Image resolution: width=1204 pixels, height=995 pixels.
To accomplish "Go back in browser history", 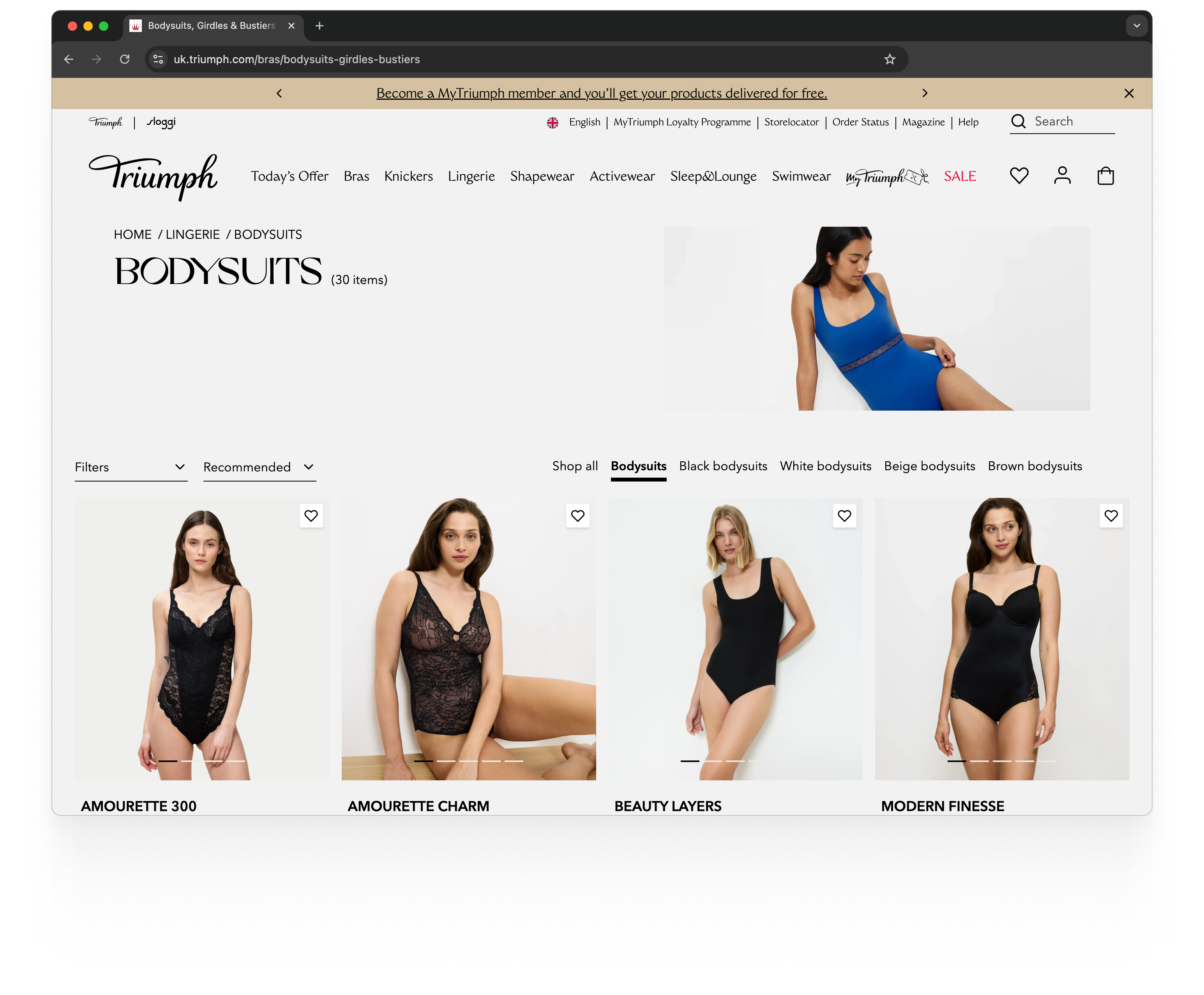I will click(69, 59).
